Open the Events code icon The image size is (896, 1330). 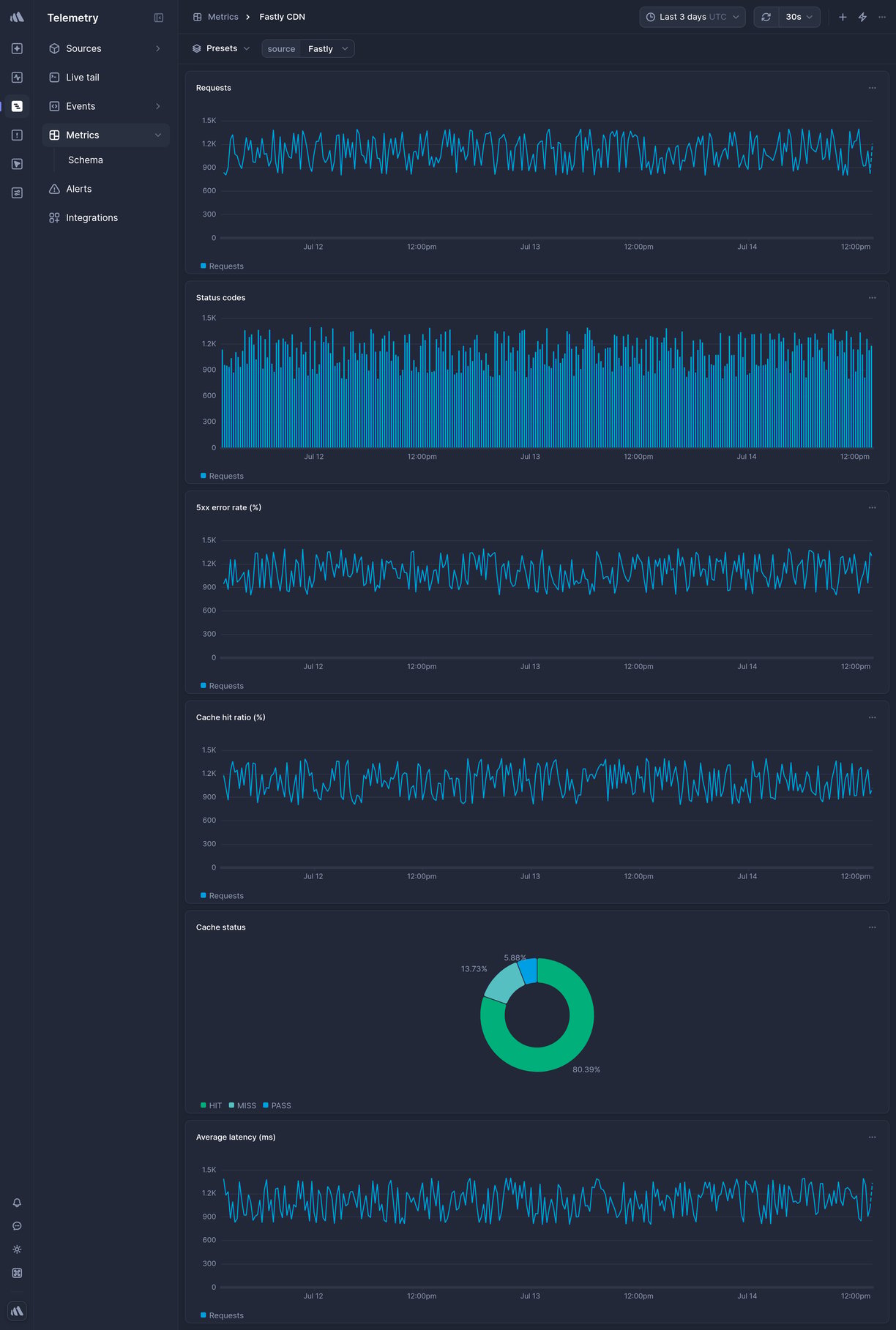[54, 106]
